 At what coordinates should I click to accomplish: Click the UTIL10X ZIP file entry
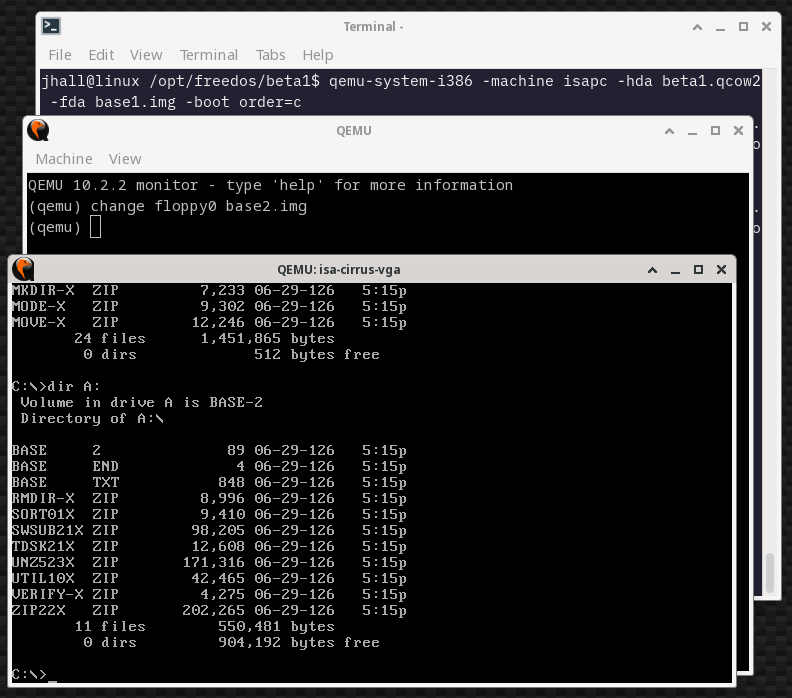209,578
